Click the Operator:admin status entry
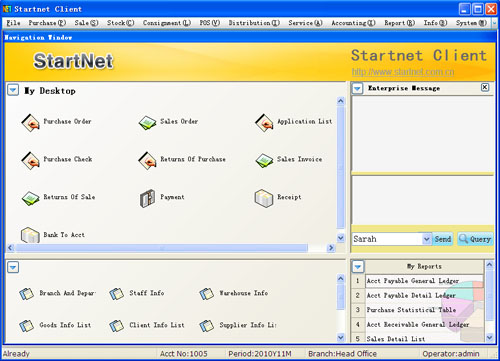The image size is (500, 361). (451, 354)
